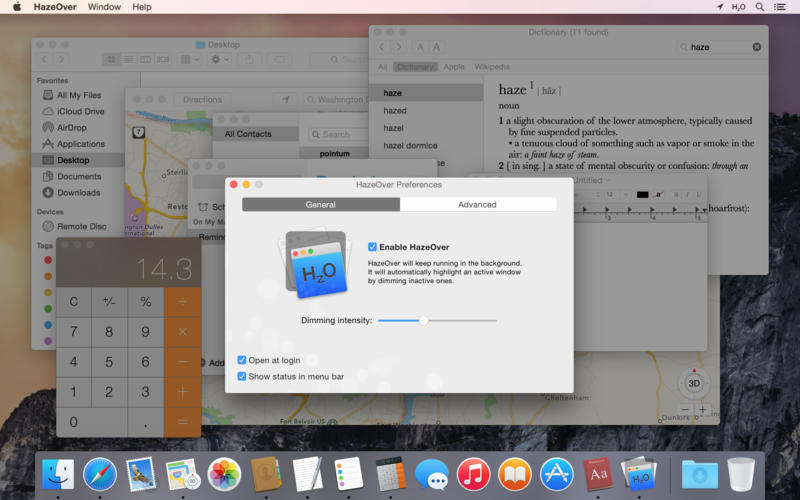Disable Show status in menu bar
This screenshot has width=800, height=500.
pos(242,376)
